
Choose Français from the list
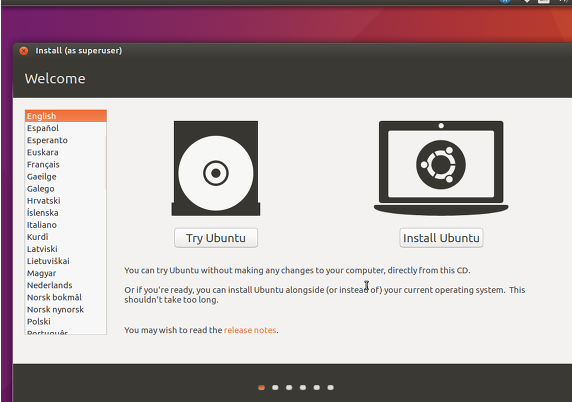click(x=66, y=165)
